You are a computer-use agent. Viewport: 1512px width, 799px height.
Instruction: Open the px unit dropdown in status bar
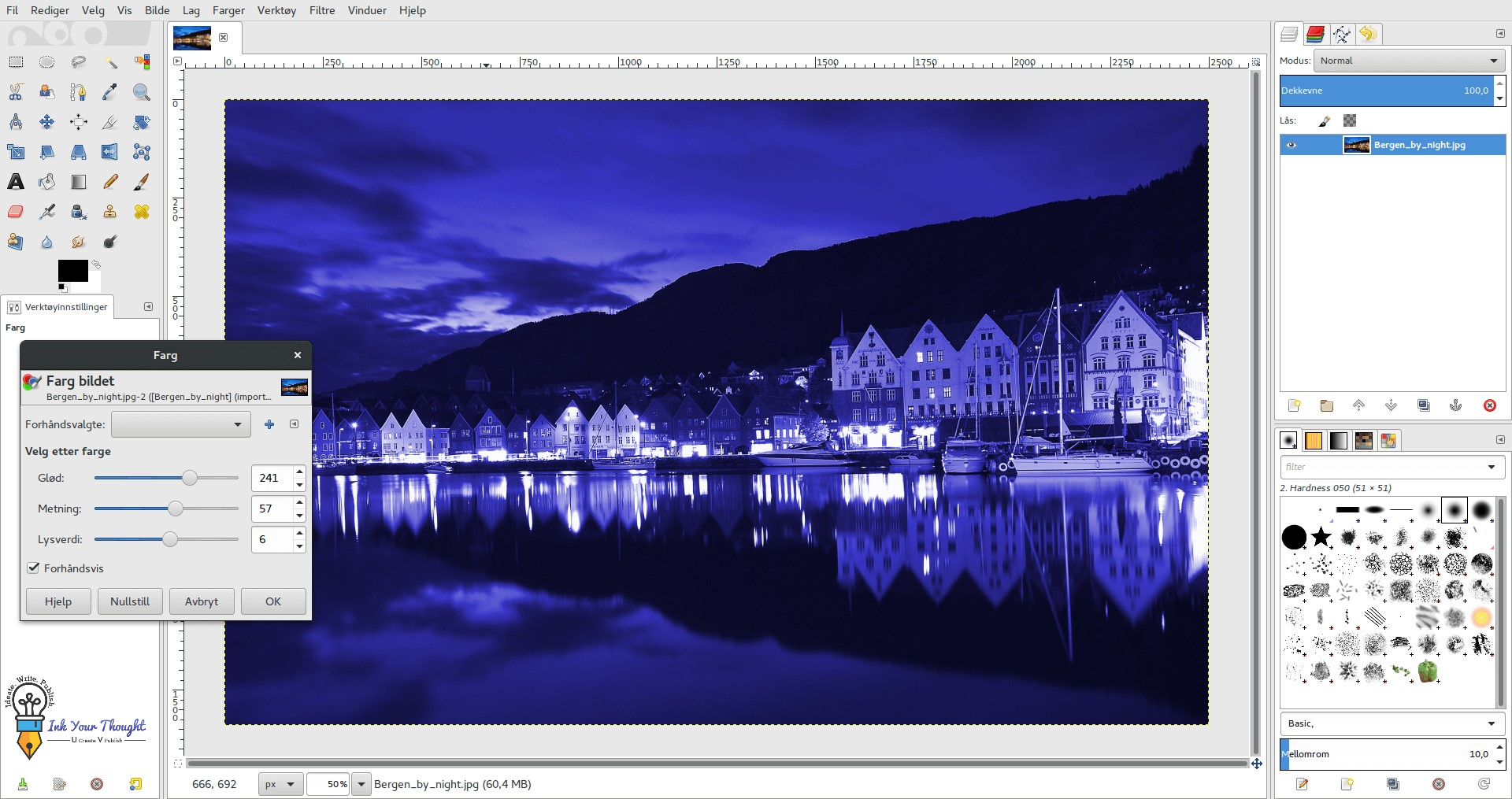coord(280,784)
